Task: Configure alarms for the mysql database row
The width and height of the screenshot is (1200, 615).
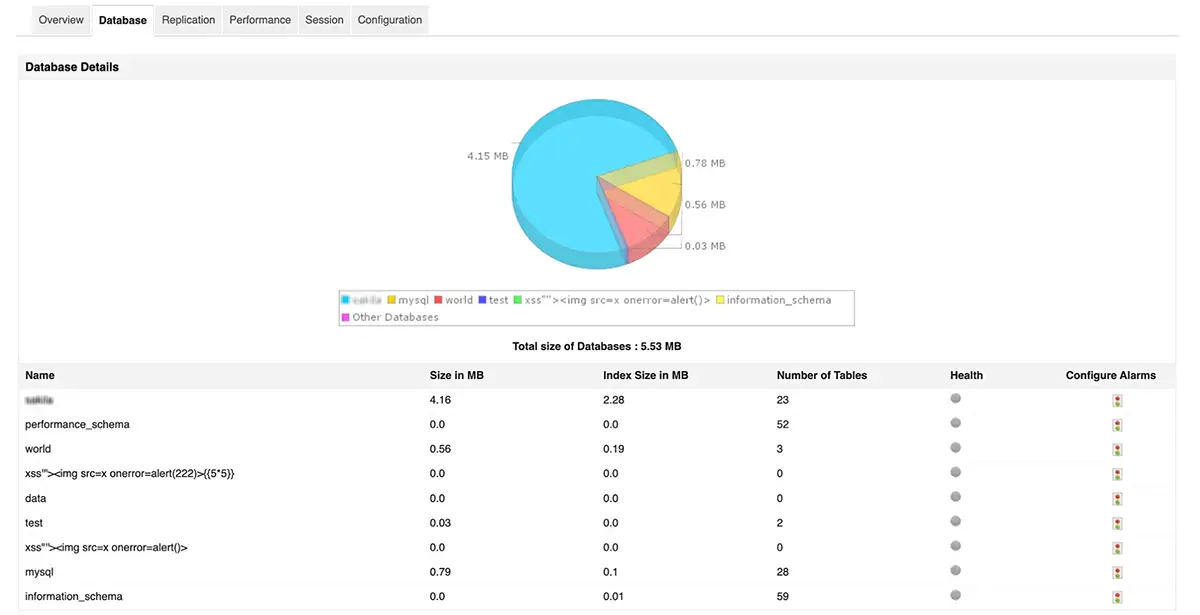Action: 1117,572
